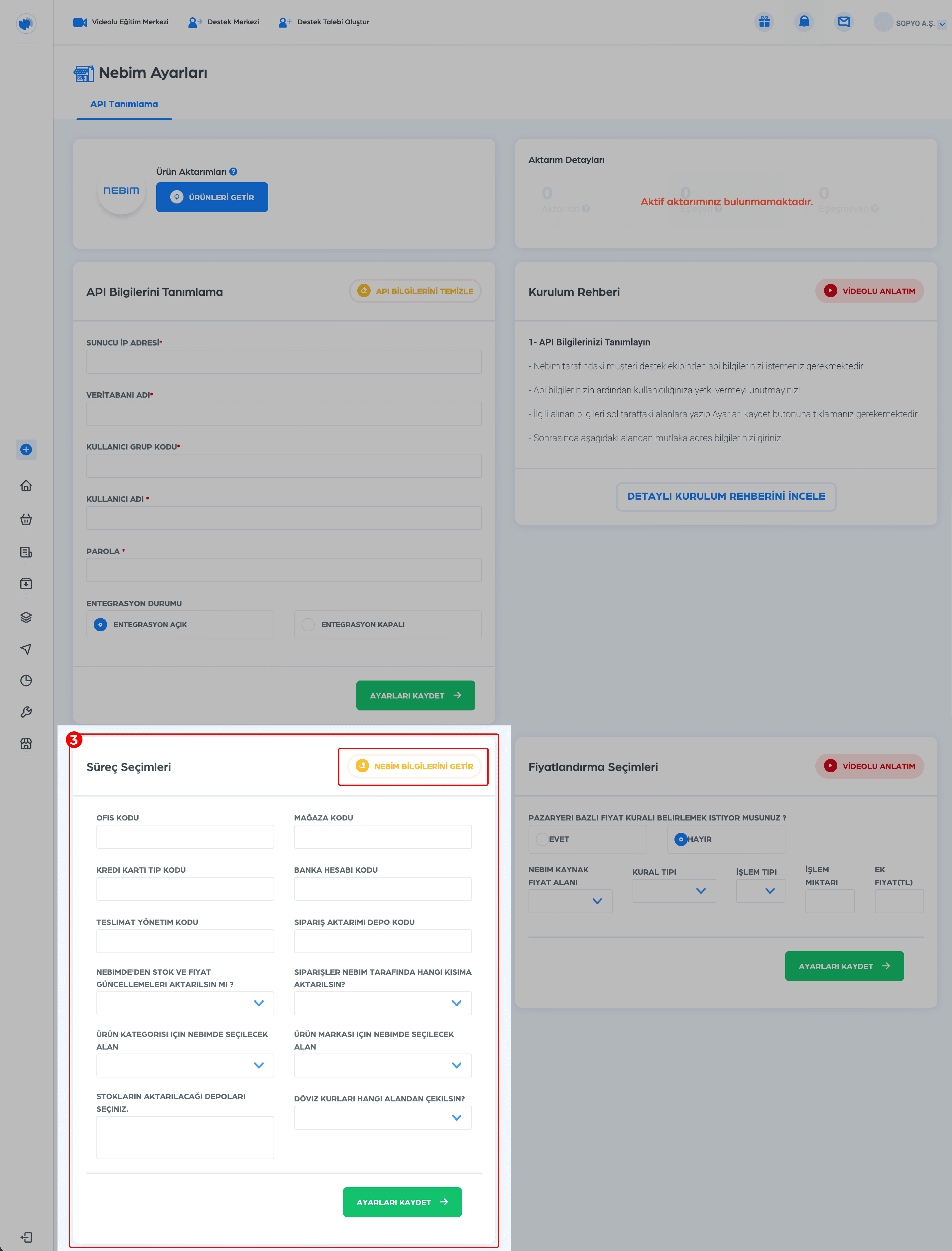The height and width of the screenshot is (1251, 952).
Task: Open notifications bell icon
Action: coord(803,22)
